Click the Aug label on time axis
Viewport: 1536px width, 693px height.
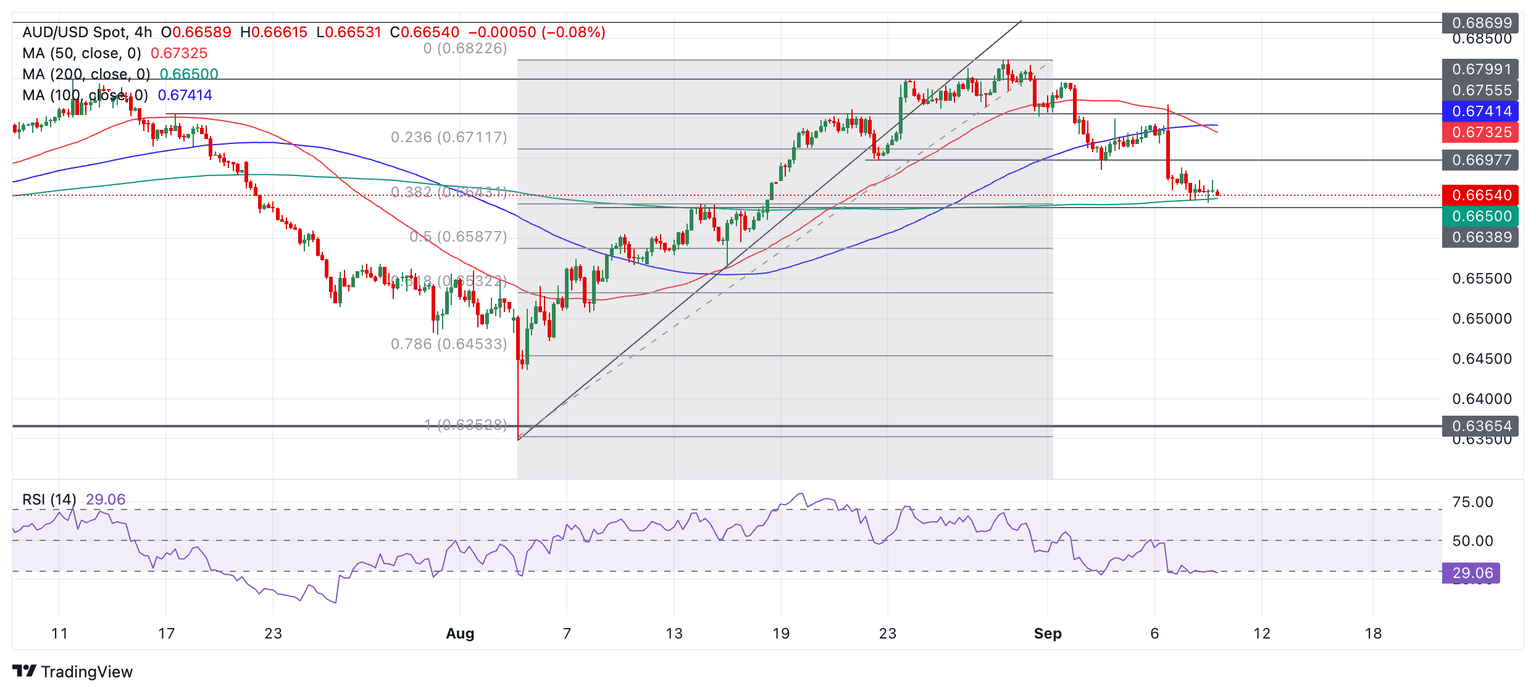[x=460, y=634]
